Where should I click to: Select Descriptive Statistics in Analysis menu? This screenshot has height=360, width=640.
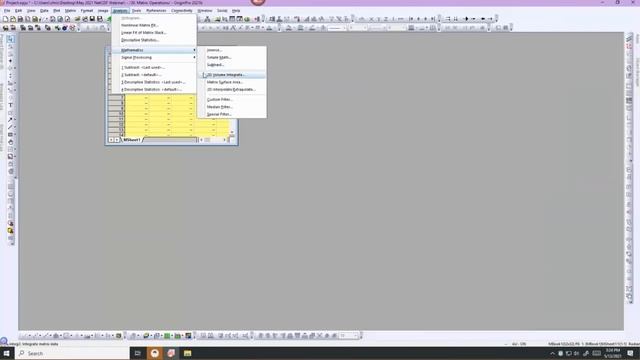(154, 40)
